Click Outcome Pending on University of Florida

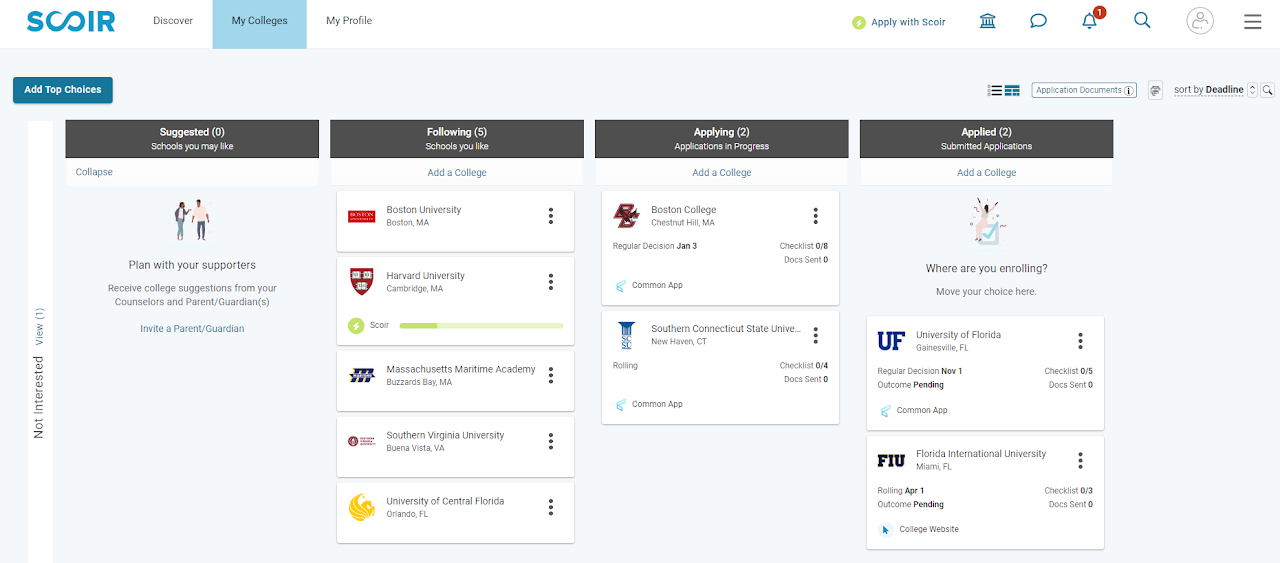pos(911,385)
